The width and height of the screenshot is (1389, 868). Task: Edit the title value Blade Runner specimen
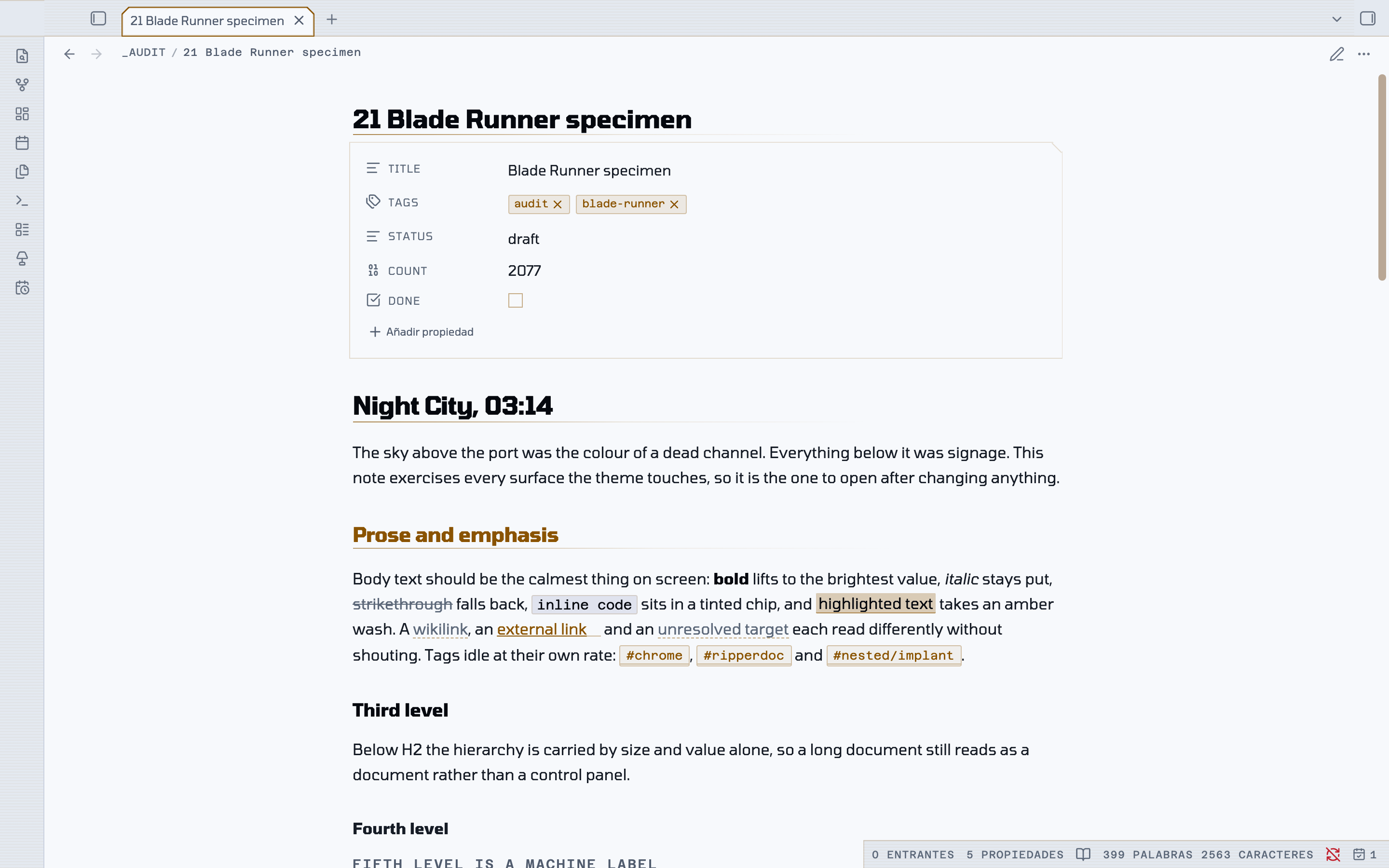589,171
